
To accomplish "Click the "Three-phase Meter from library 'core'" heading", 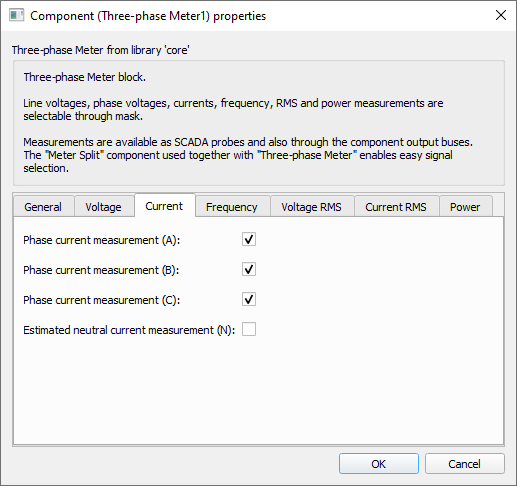I will pyautogui.click(x=101, y=50).
